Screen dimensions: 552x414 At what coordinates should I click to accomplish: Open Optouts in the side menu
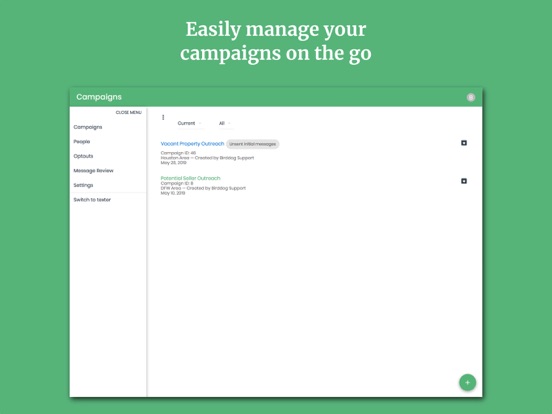coord(83,156)
